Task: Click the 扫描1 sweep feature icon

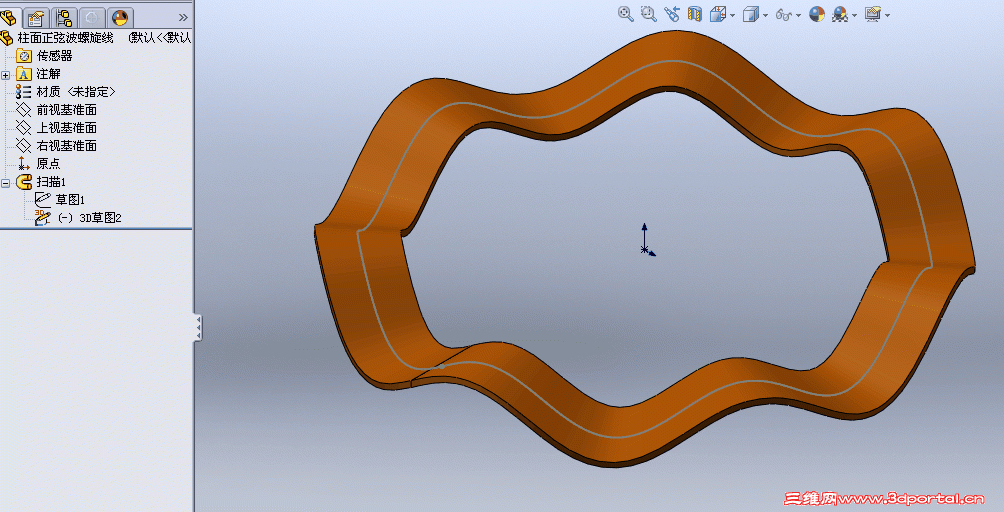Action: point(24,182)
